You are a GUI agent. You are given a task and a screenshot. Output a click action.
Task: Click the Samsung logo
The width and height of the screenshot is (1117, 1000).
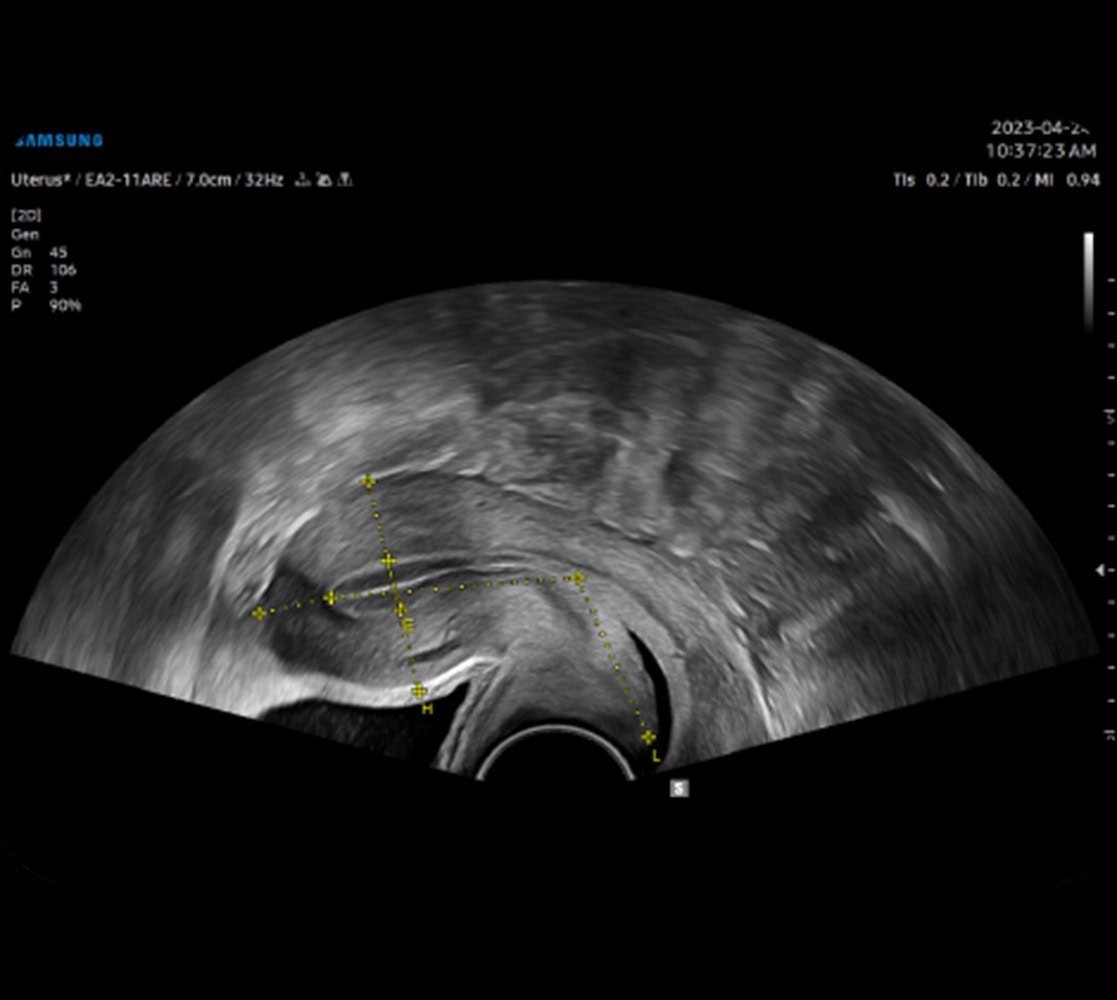click(x=58, y=141)
